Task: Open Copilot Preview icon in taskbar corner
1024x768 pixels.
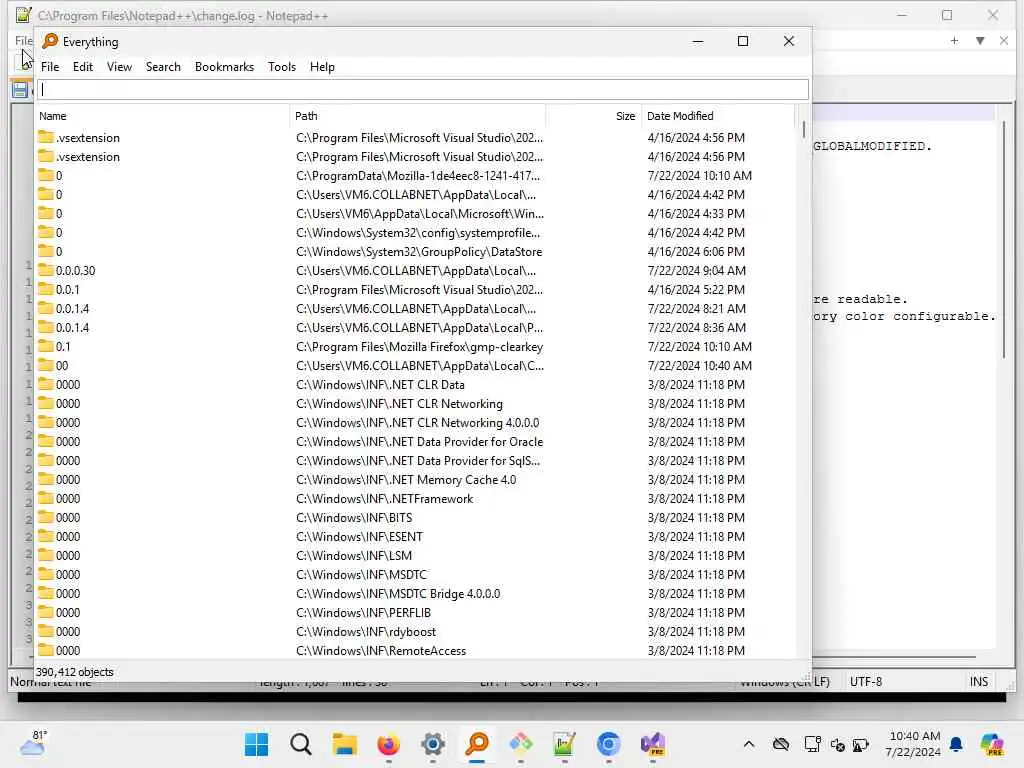Action: pos(992,744)
